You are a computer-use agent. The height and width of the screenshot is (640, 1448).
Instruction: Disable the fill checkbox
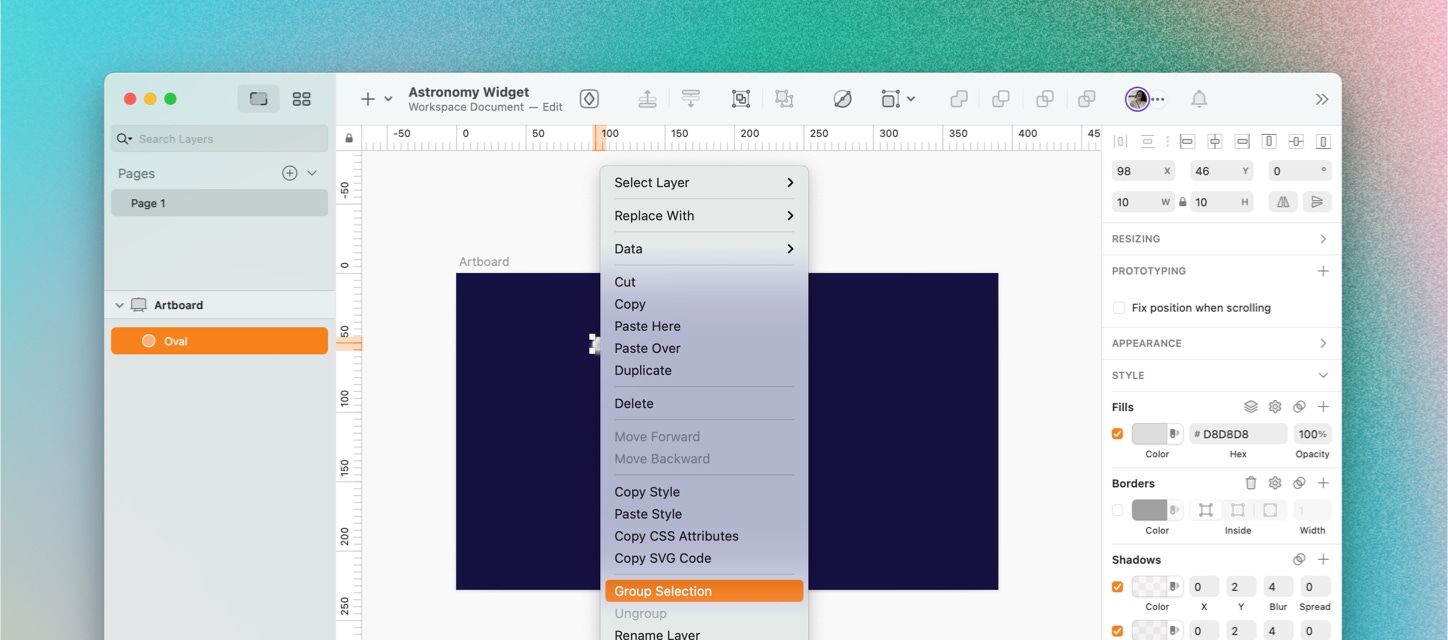pyautogui.click(x=1118, y=434)
